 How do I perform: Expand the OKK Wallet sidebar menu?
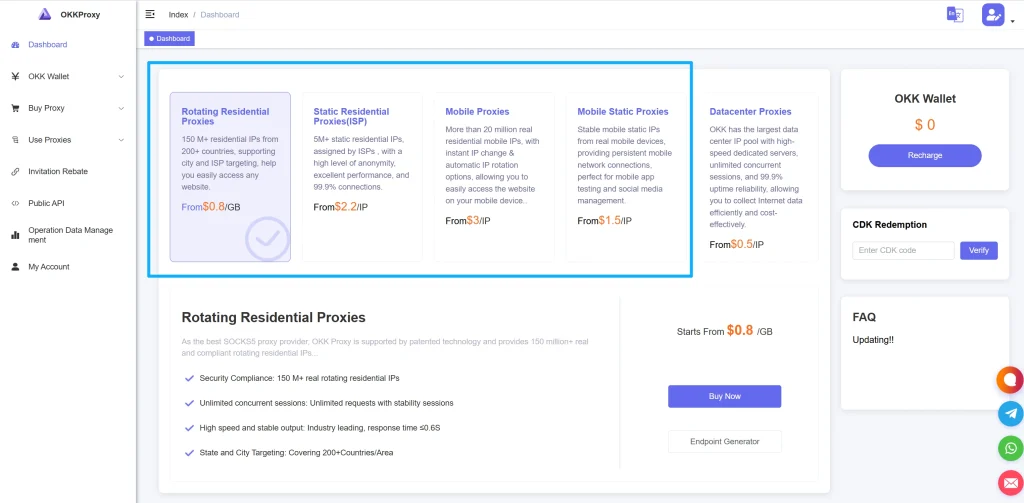[x=68, y=76]
